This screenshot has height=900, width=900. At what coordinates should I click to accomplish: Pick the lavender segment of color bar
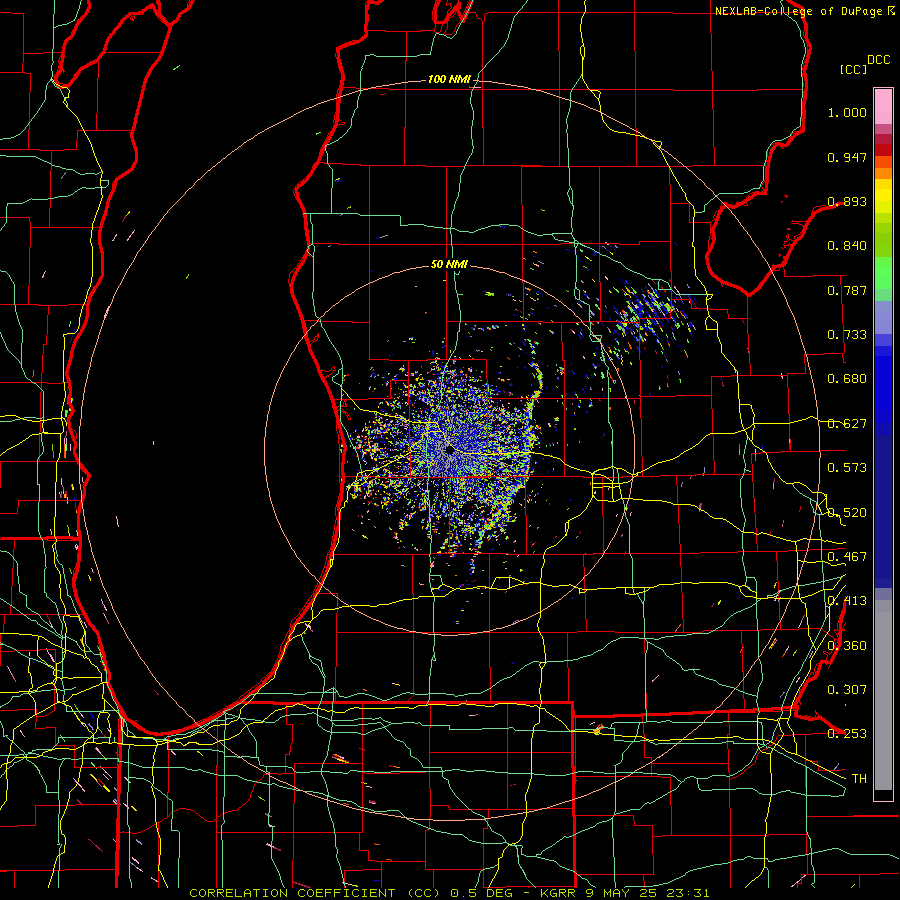click(x=883, y=317)
